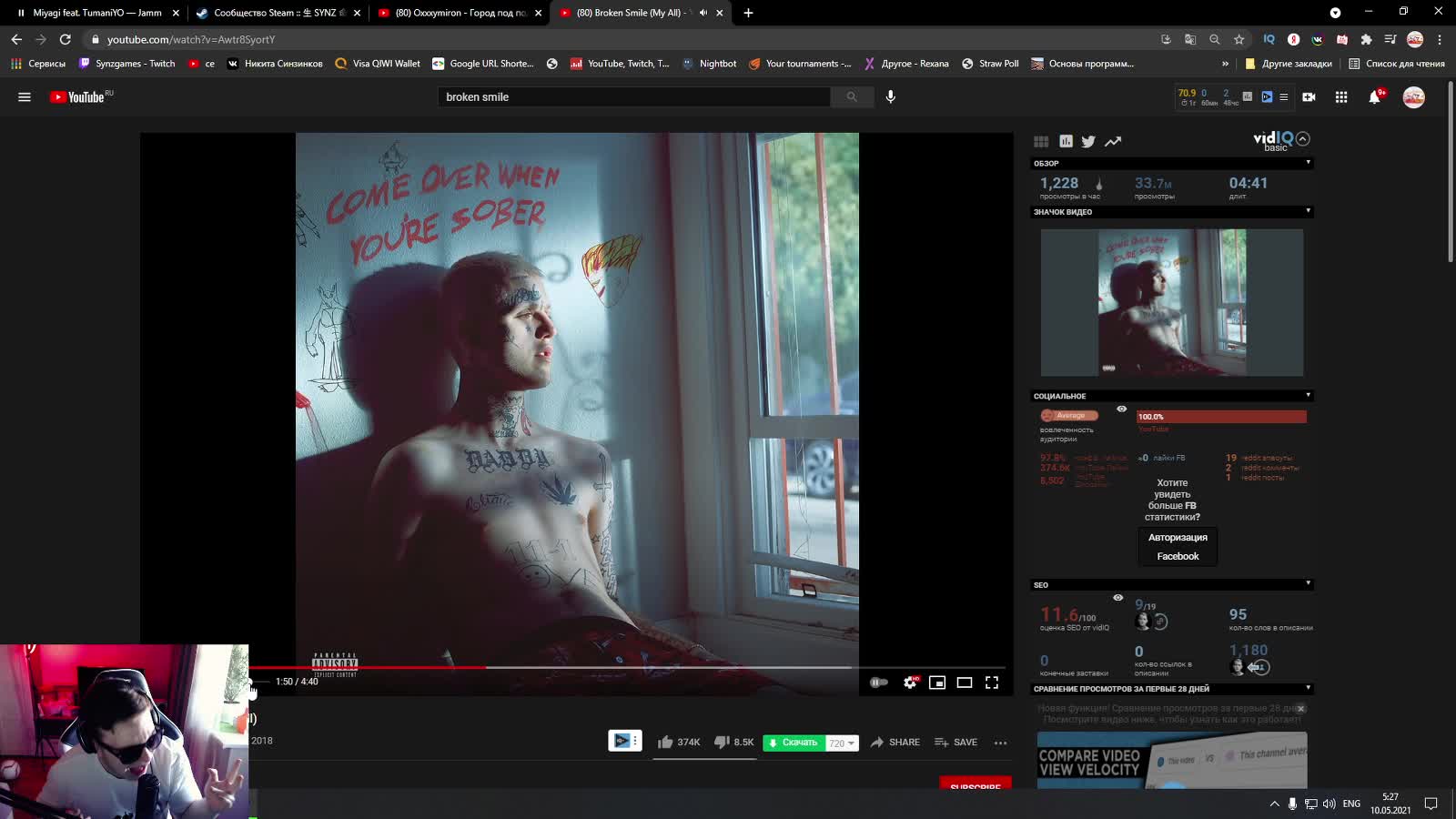
Task: Toggle eye icon in СОЦИАЛЬНОЕ section
Action: (x=1121, y=409)
